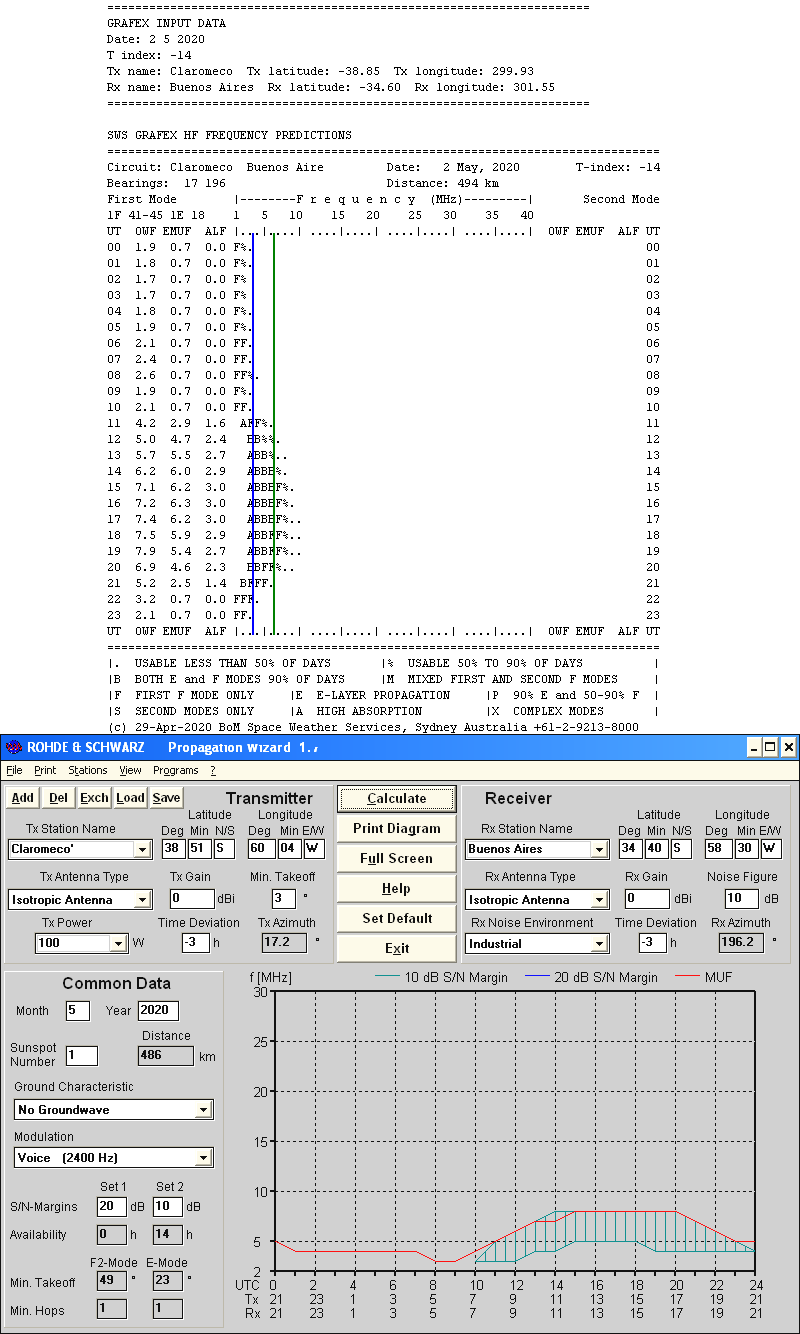Expand the Rx Noise Environment dropdown
800x1334 pixels.
[599, 943]
